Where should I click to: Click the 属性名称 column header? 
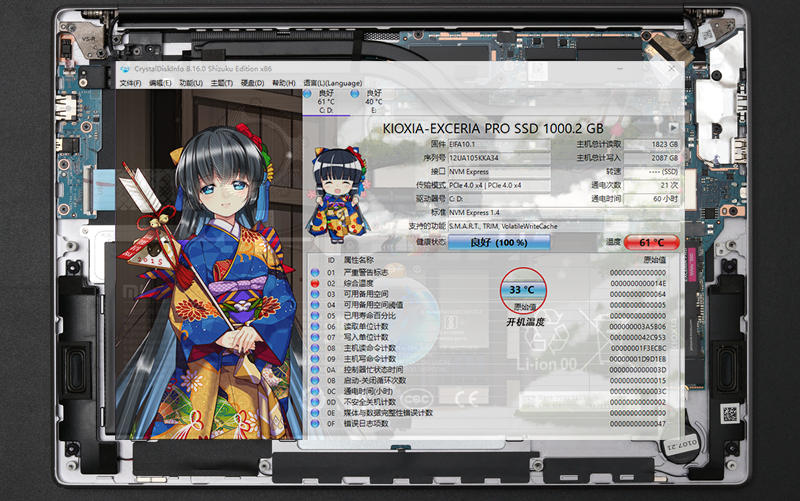pos(358,260)
